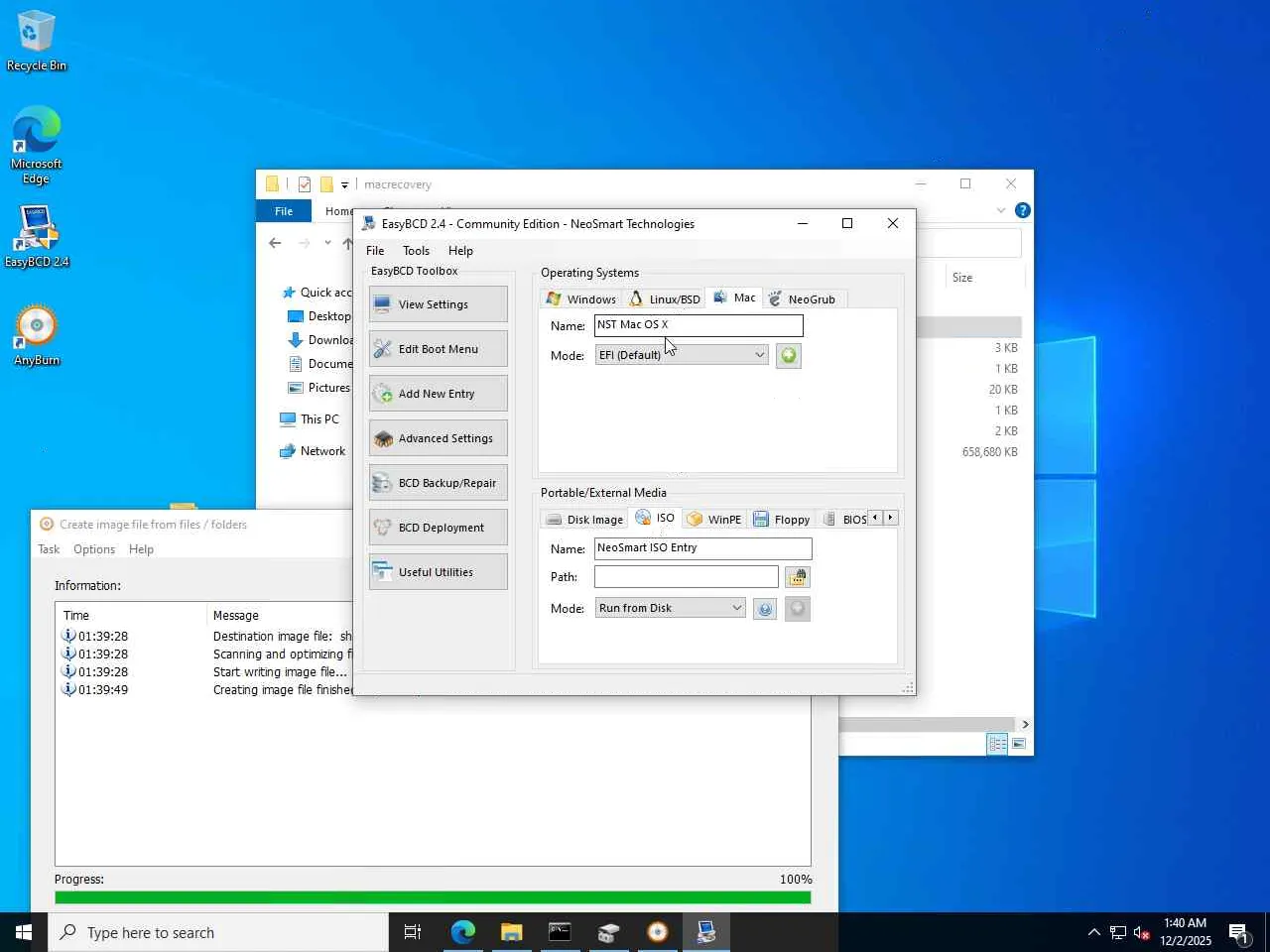Screen dimensions: 1270x952
Task: Open EasyBCD Tools menu
Action: tap(416, 251)
